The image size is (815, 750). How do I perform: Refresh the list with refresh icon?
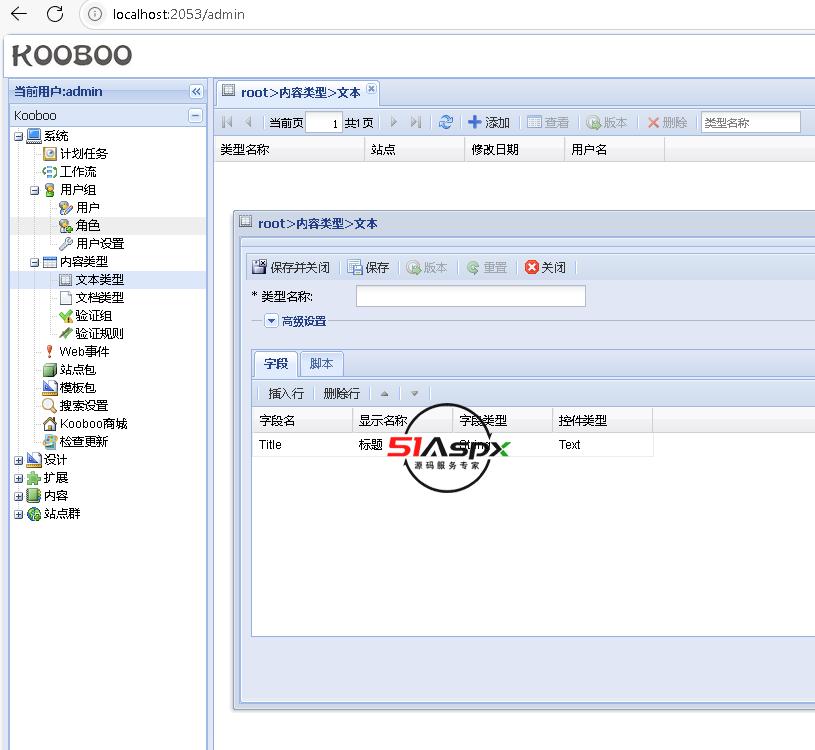445,122
